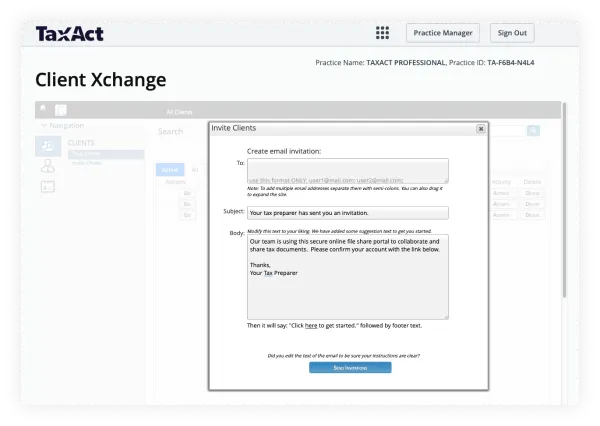Click the Practice ID TA-F6B4-N4L4
The height and width of the screenshot is (426, 600).
tap(510, 63)
